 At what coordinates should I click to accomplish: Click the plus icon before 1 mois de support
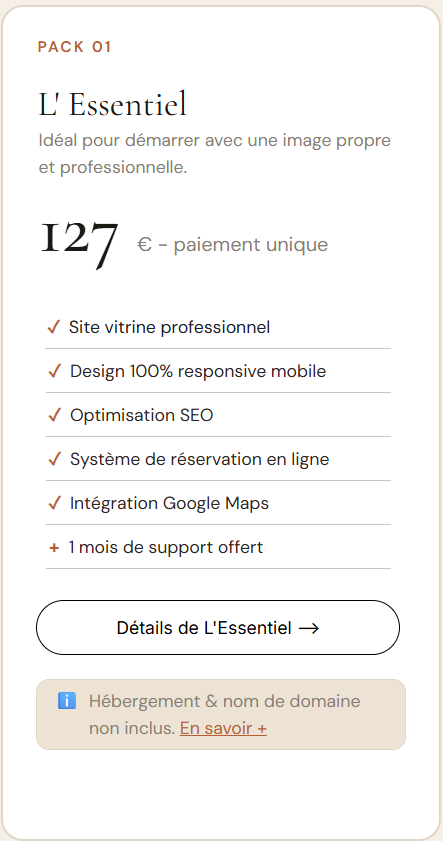coord(54,548)
